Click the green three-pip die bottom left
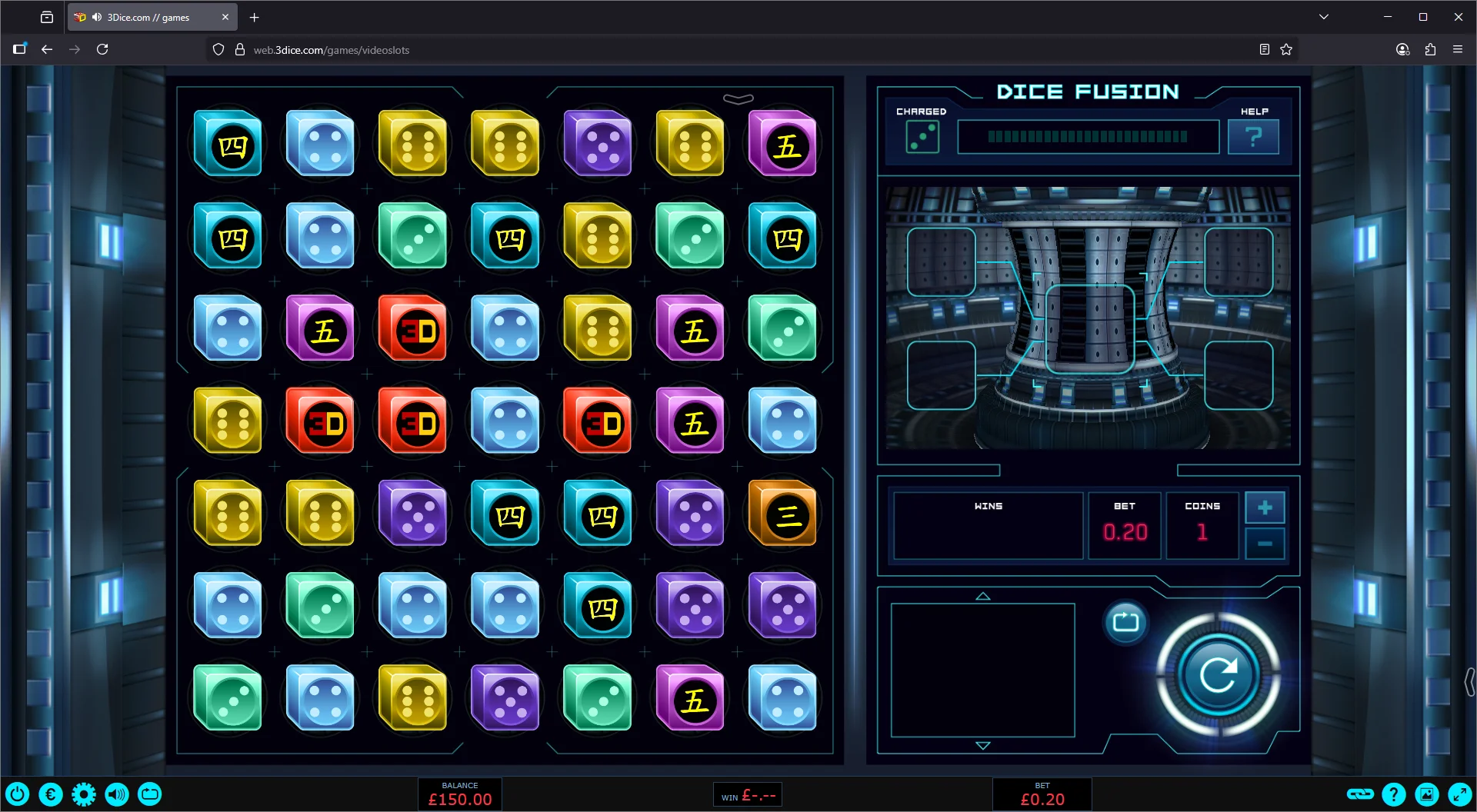Screen dimensions: 1477x812 (x=228, y=697)
